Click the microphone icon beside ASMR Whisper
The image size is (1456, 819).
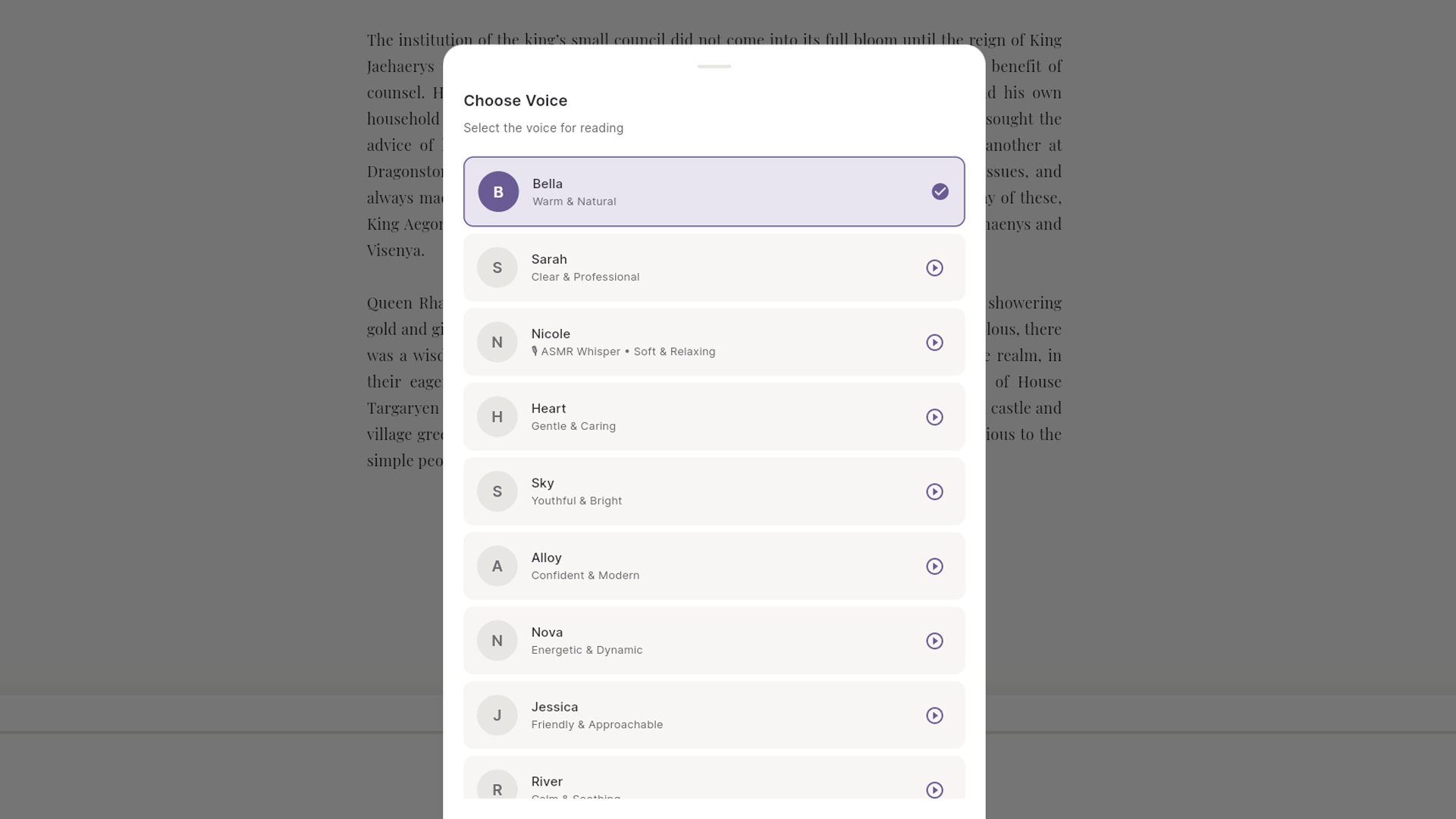click(535, 350)
